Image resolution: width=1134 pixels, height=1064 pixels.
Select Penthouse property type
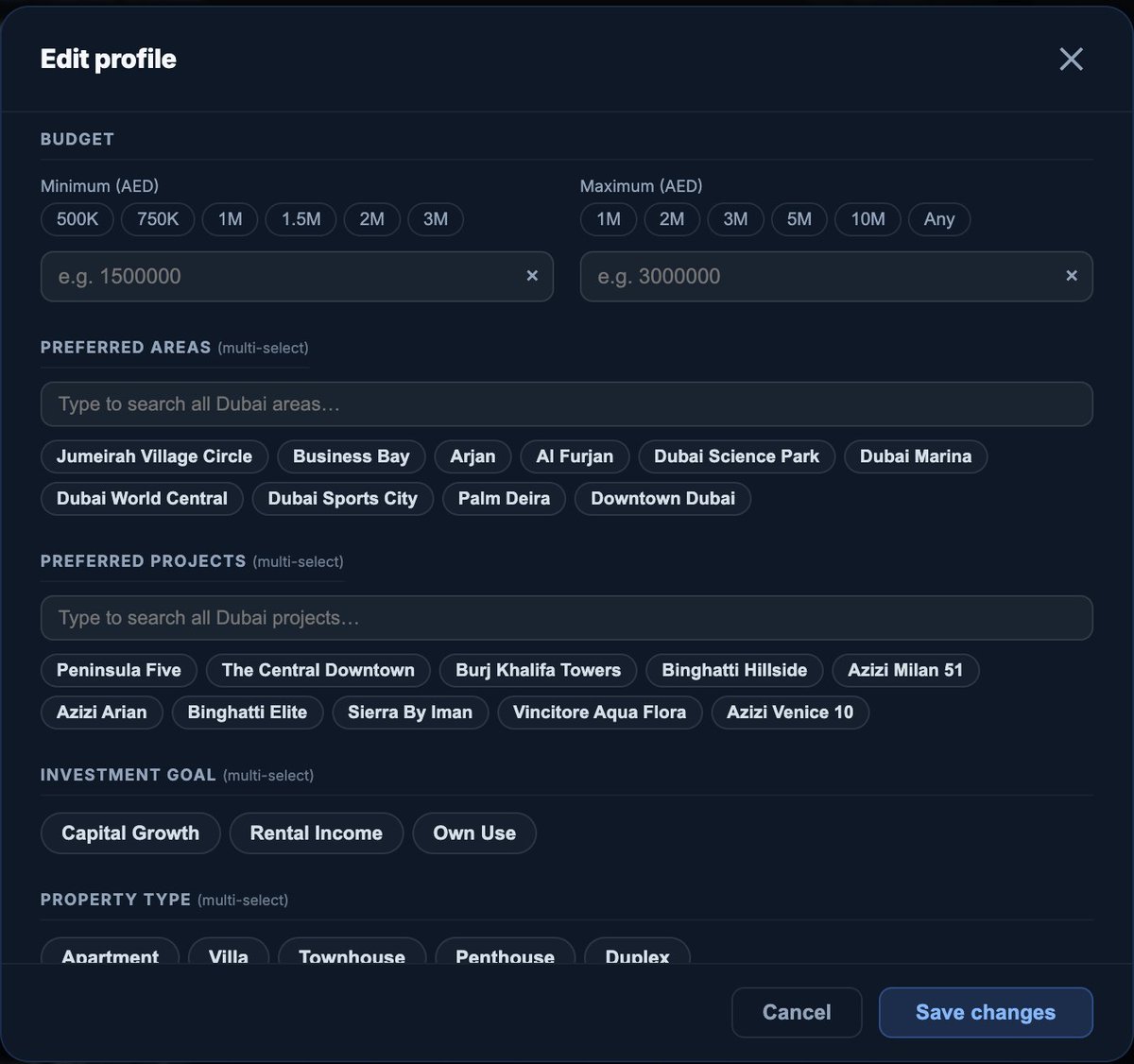tap(506, 952)
